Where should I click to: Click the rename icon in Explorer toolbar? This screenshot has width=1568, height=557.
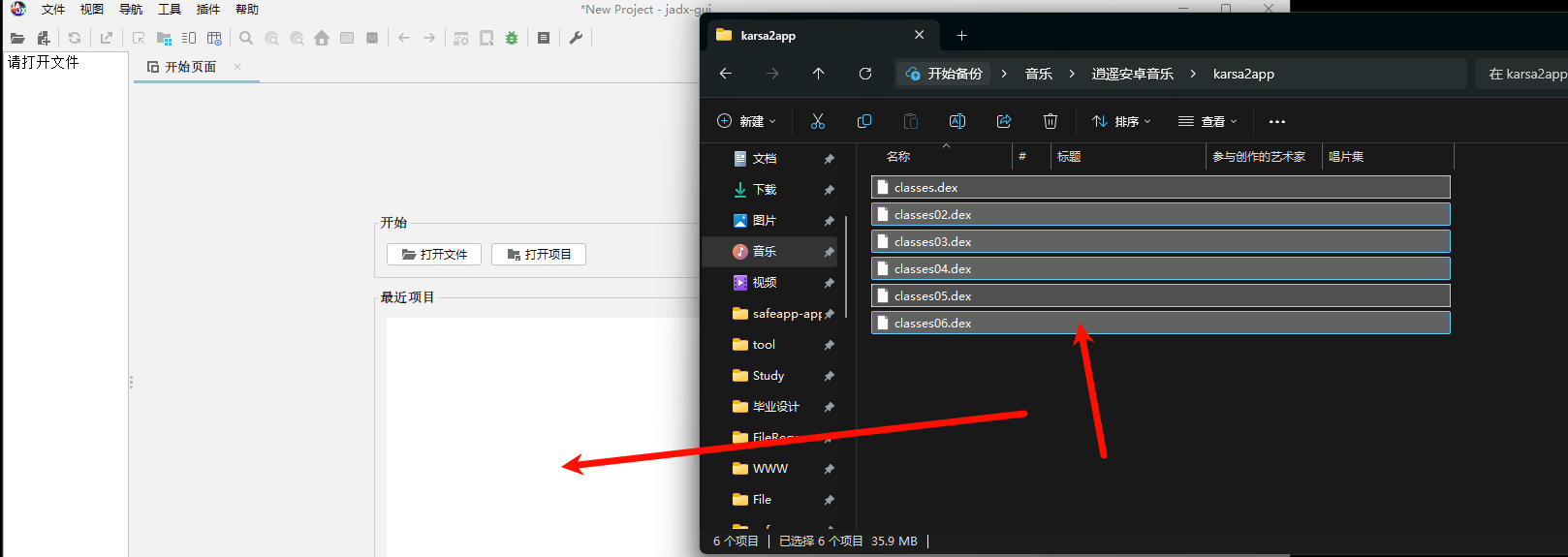[957, 121]
